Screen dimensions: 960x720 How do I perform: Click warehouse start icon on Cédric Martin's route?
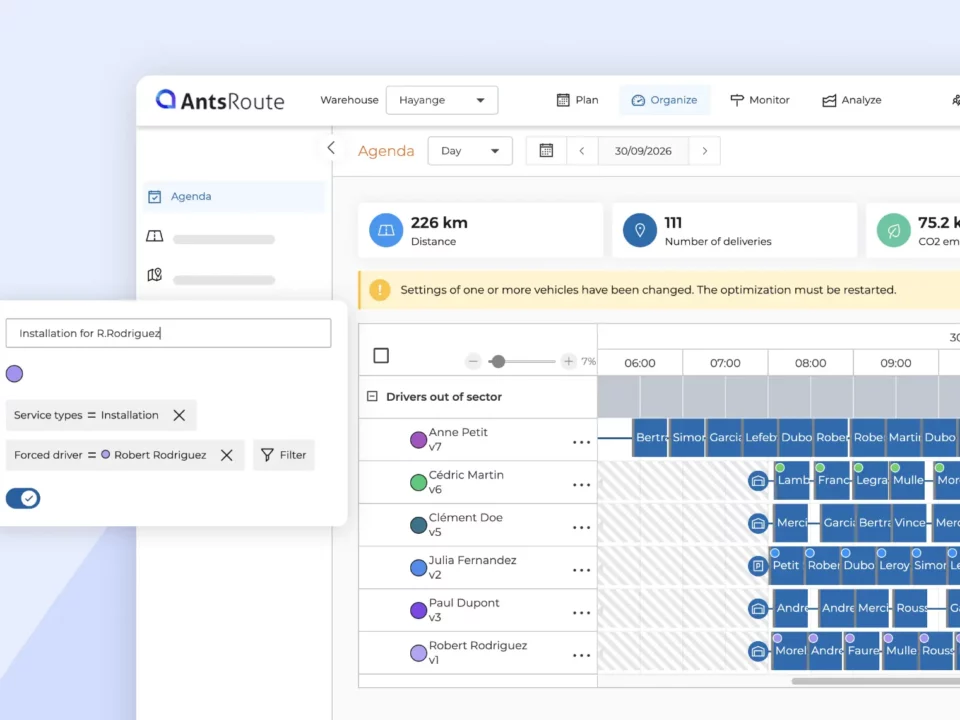[758, 481]
